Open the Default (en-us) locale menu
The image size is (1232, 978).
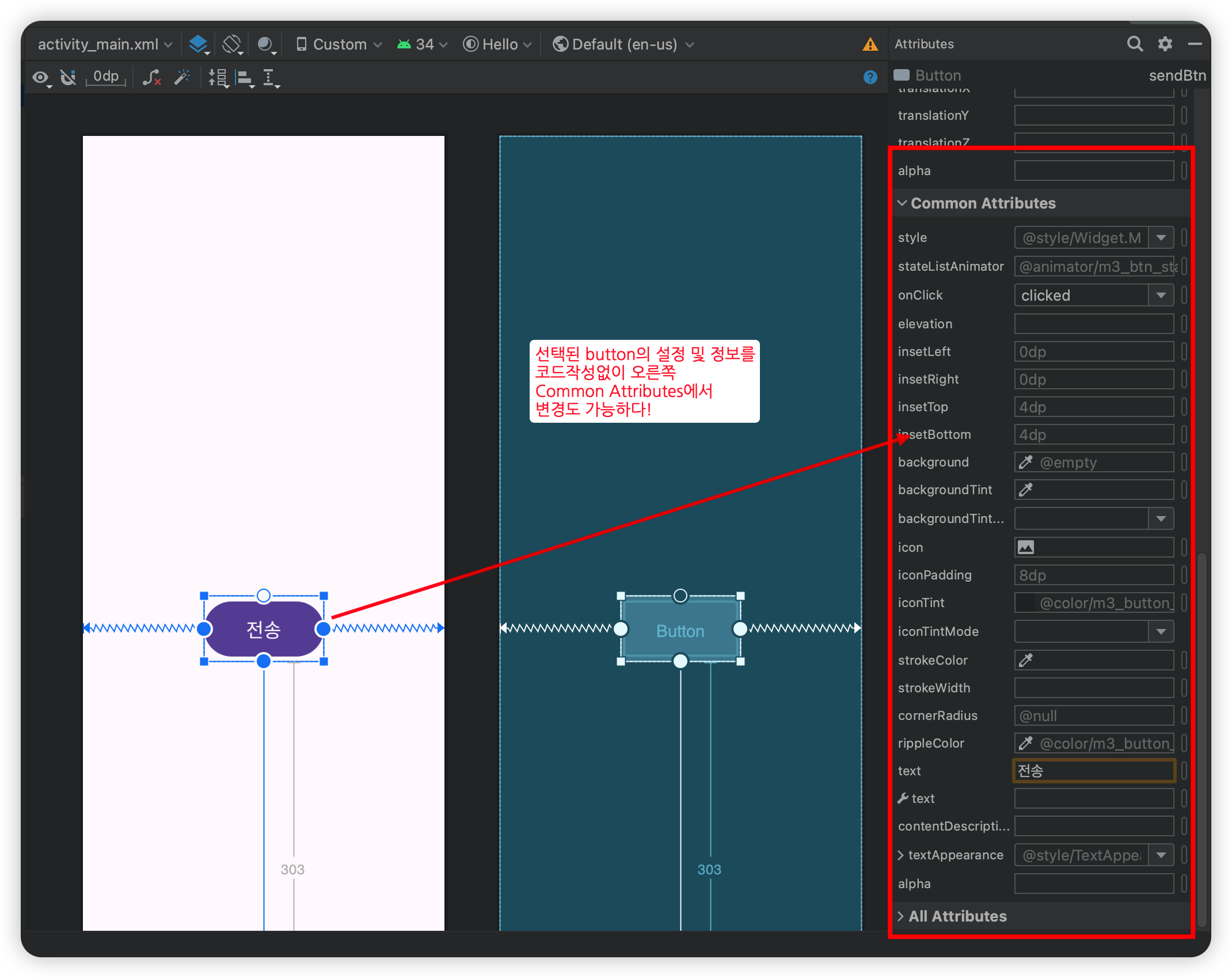[623, 44]
